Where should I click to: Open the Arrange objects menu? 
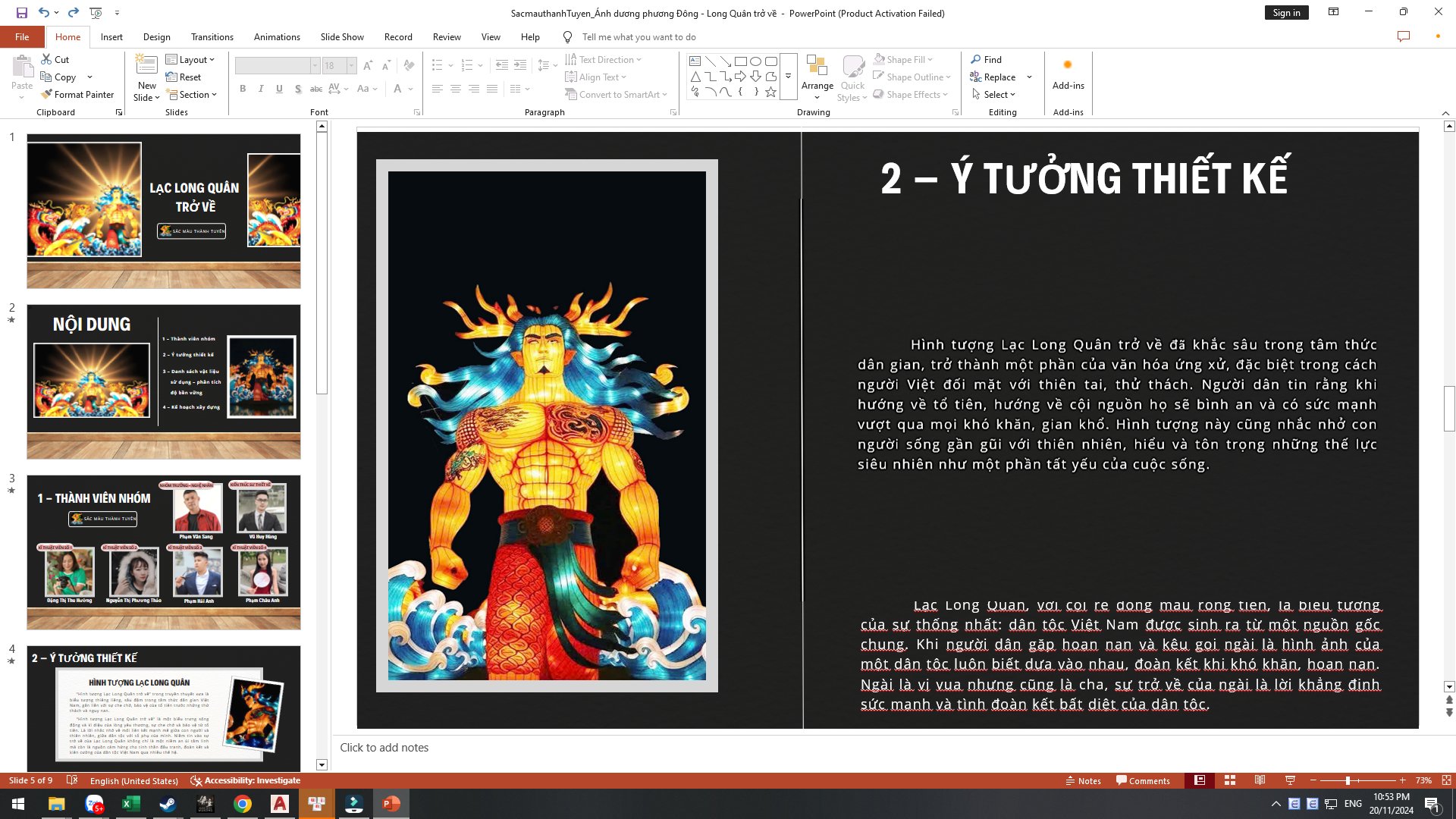pos(817,76)
